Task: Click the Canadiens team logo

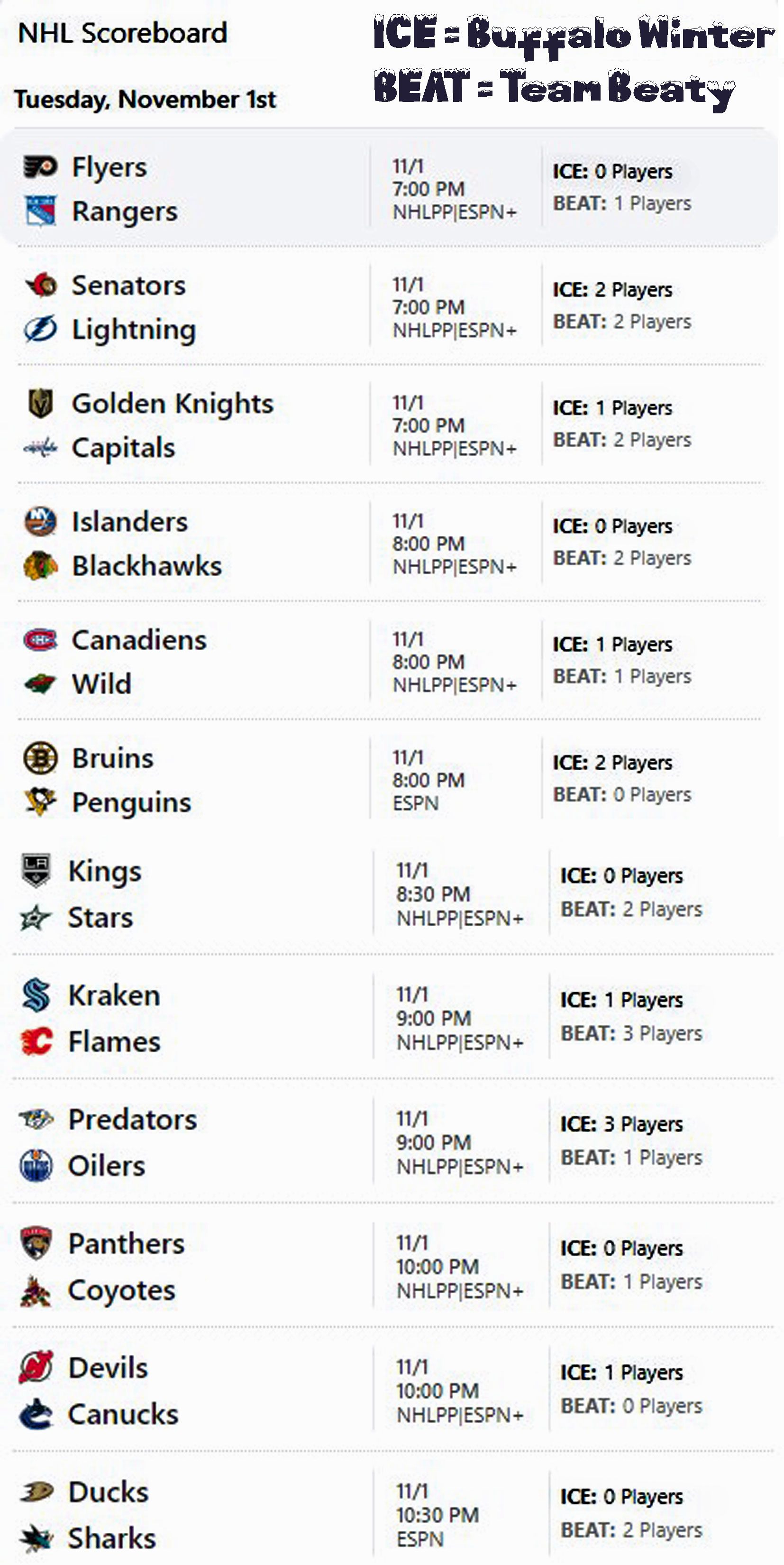Action: pyautogui.click(x=40, y=640)
